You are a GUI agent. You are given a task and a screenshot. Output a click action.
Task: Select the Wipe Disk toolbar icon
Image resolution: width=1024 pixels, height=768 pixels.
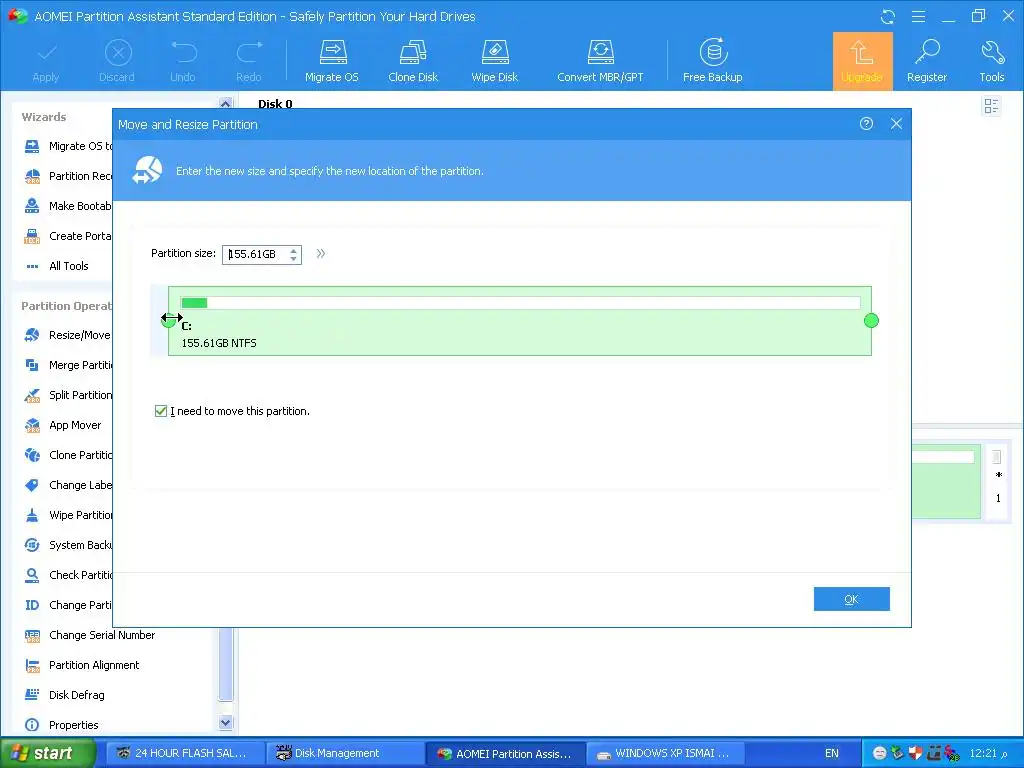coord(494,61)
